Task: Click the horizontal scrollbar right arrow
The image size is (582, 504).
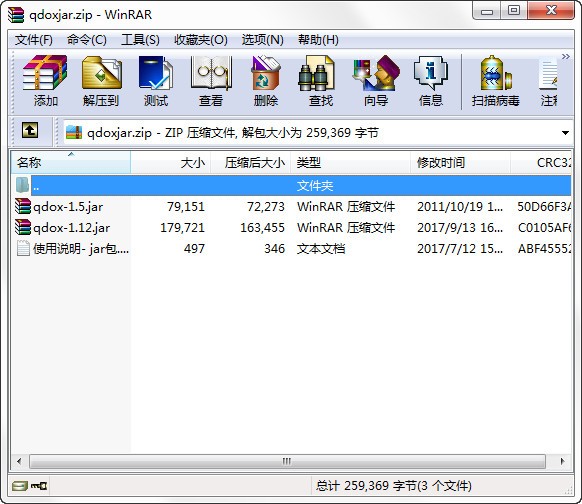Action: tap(562, 461)
